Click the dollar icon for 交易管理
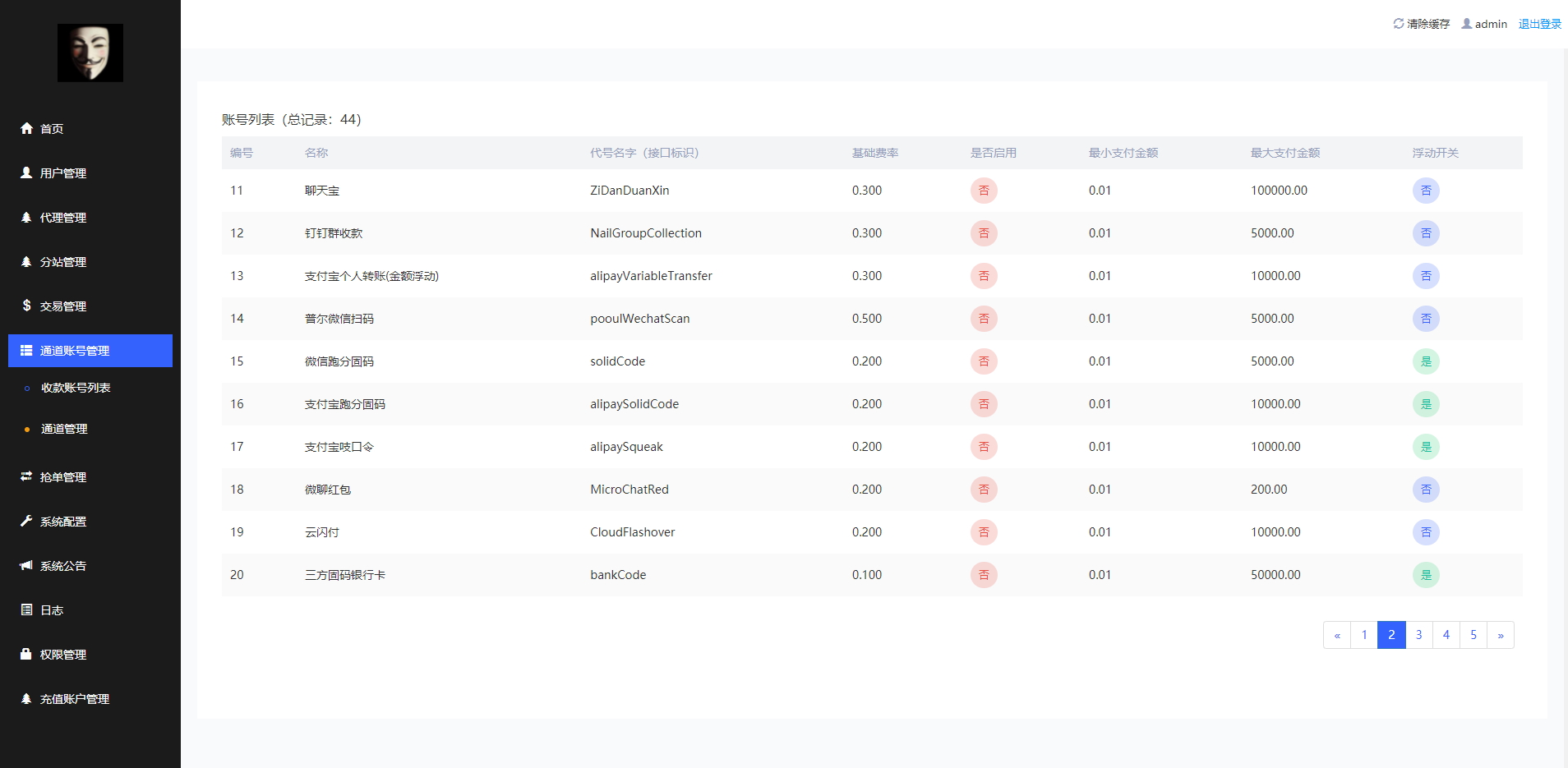The width and height of the screenshot is (1568, 768). 26,306
